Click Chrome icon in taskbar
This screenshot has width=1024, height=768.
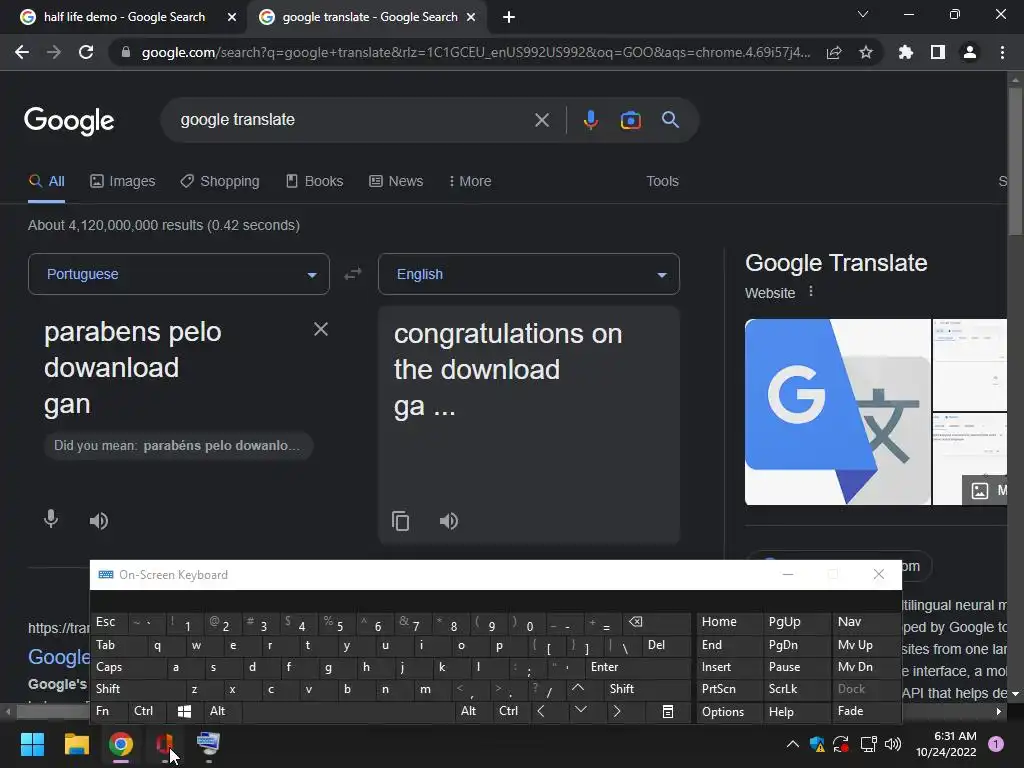click(x=121, y=744)
